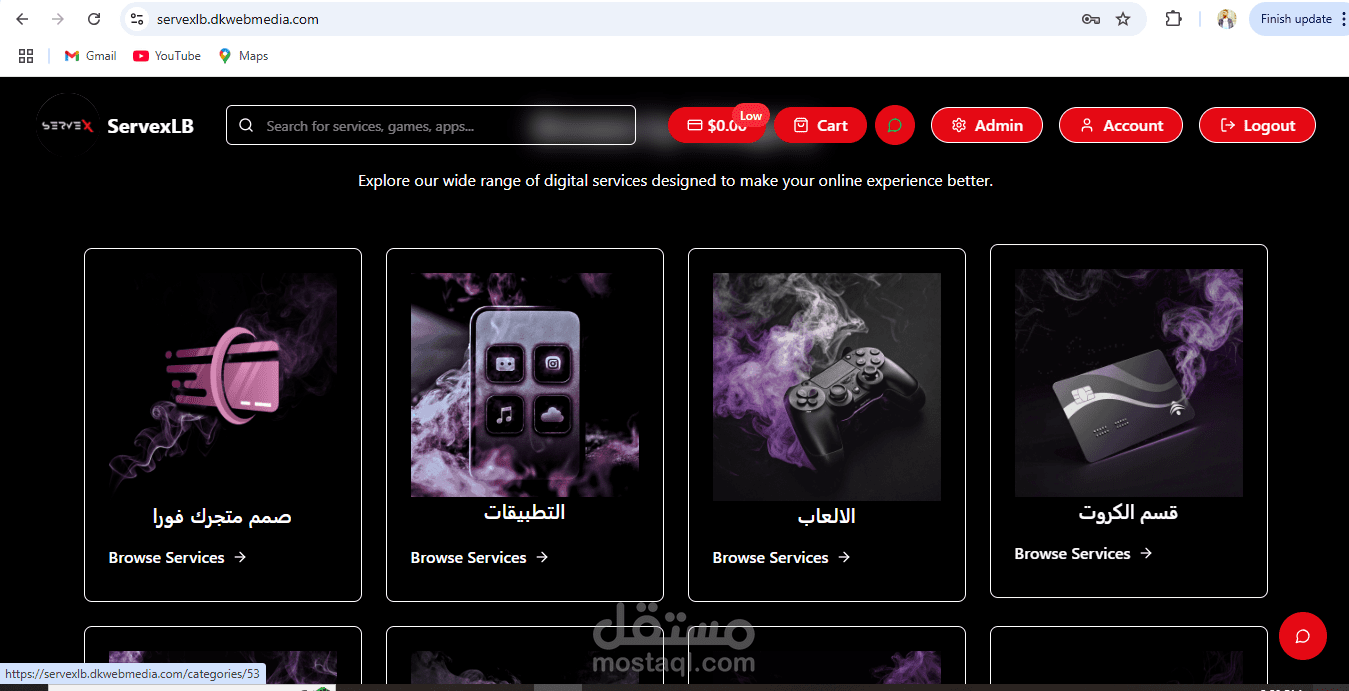1349x691 pixels.
Task: Open the Chrome profile avatar
Action: pyautogui.click(x=1226, y=19)
